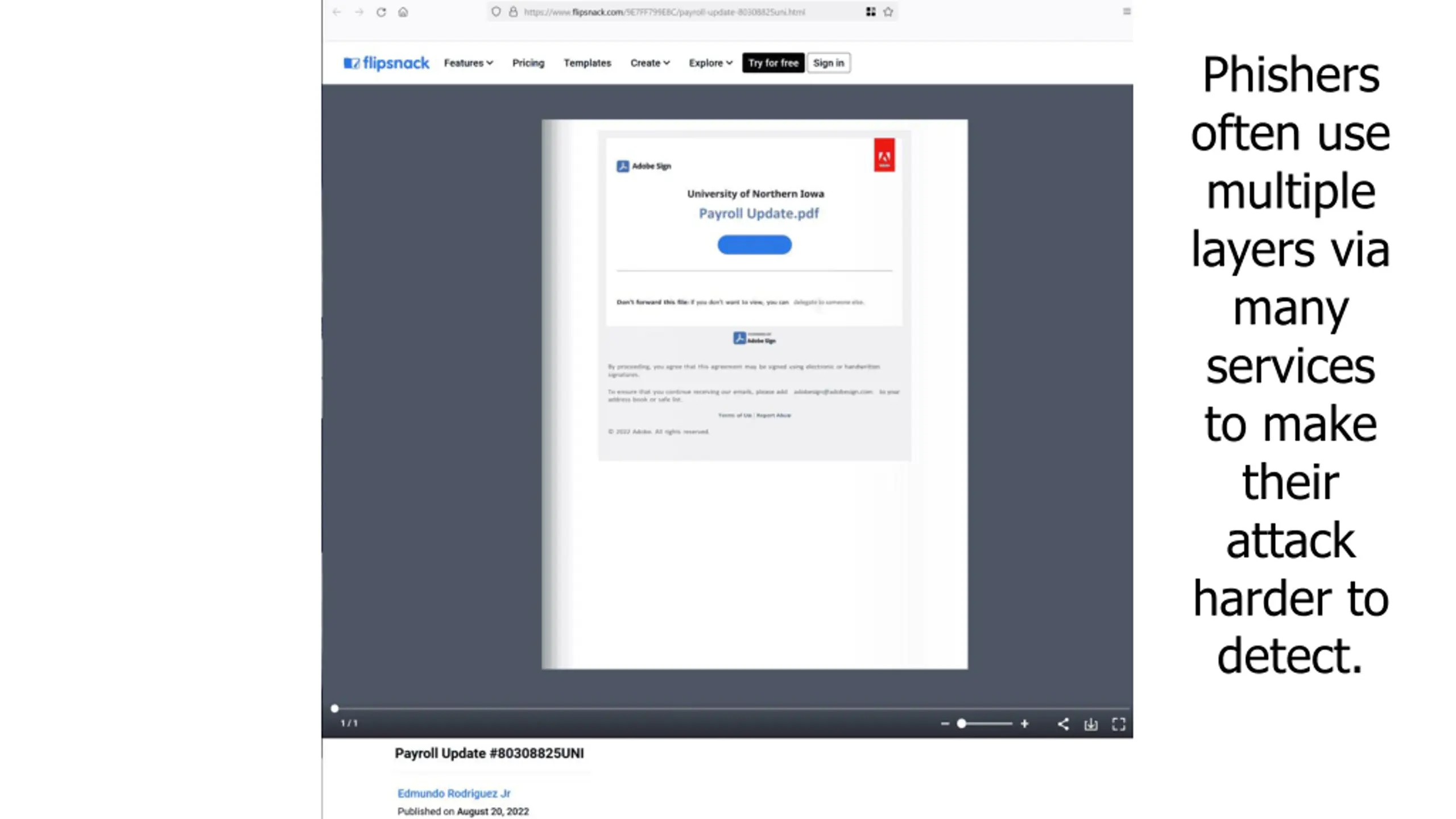The image size is (1456, 819).
Task: Click the Sign in button
Action: click(828, 63)
